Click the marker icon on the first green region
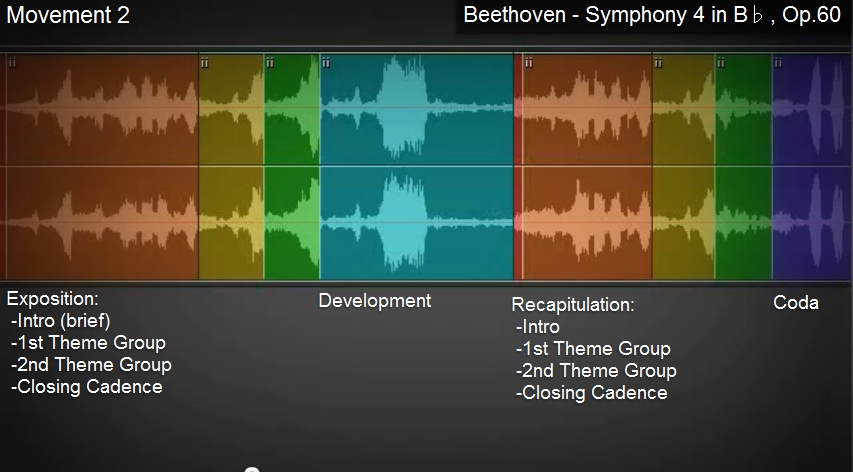Viewport: 853px width, 472px height. [x=270, y=63]
